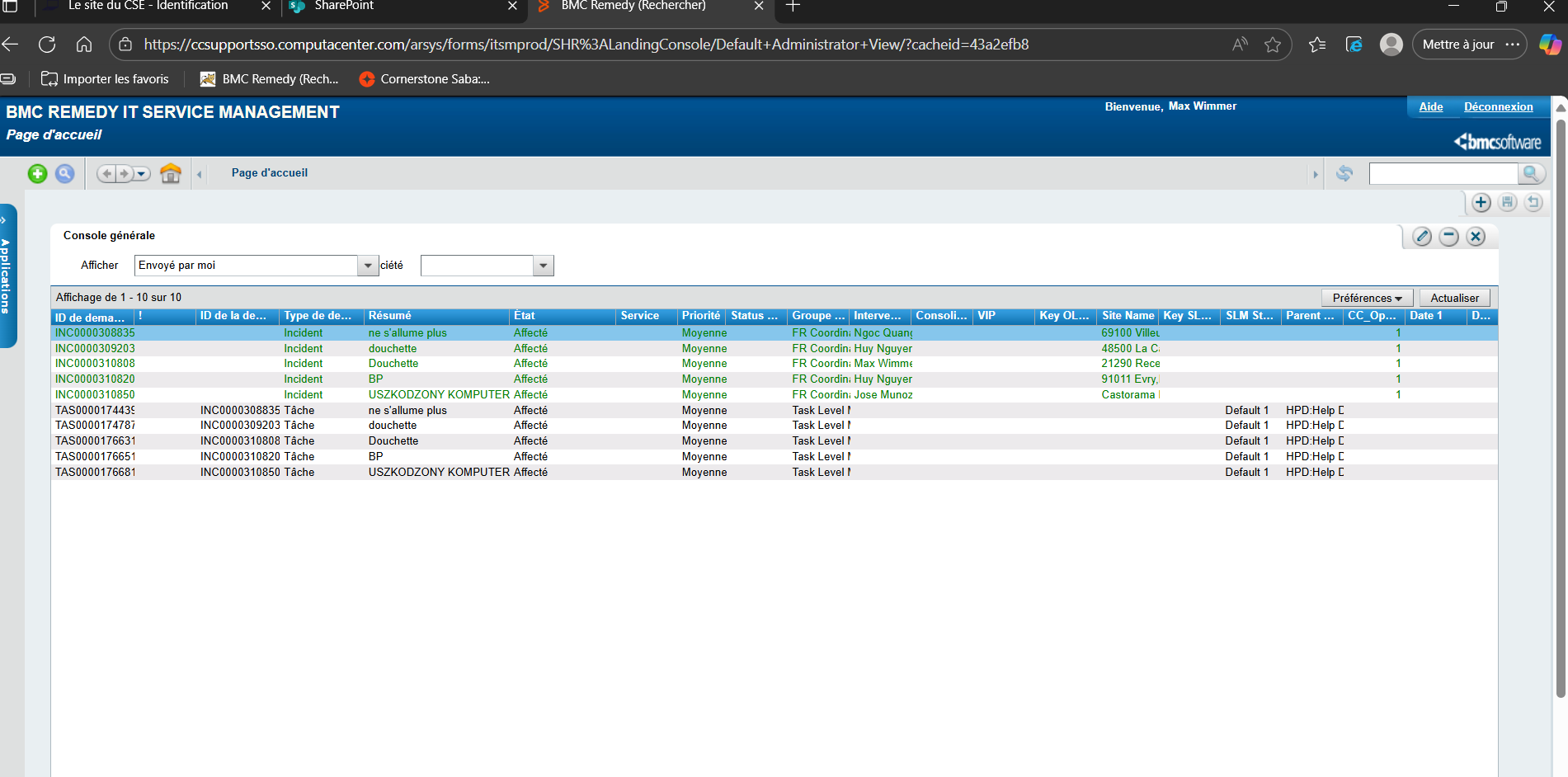Open the Afficher dropdown showing Envoyé par moi
Image resolution: width=1568 pixels, height=777 pixels.
click(x=368, y=266)
